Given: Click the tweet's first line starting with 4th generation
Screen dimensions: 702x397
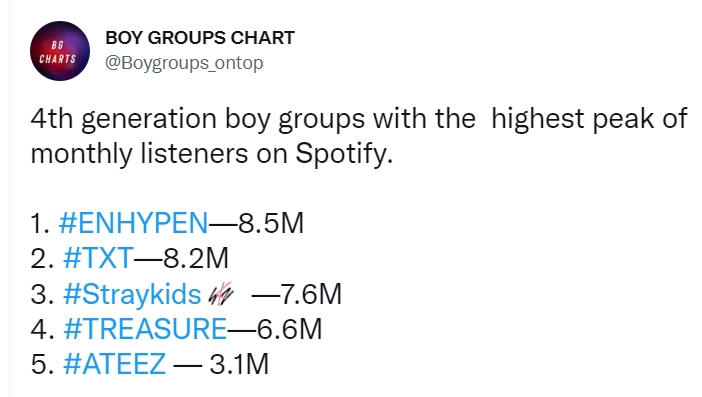Looking at the screenshot, I should pos(359,120).
